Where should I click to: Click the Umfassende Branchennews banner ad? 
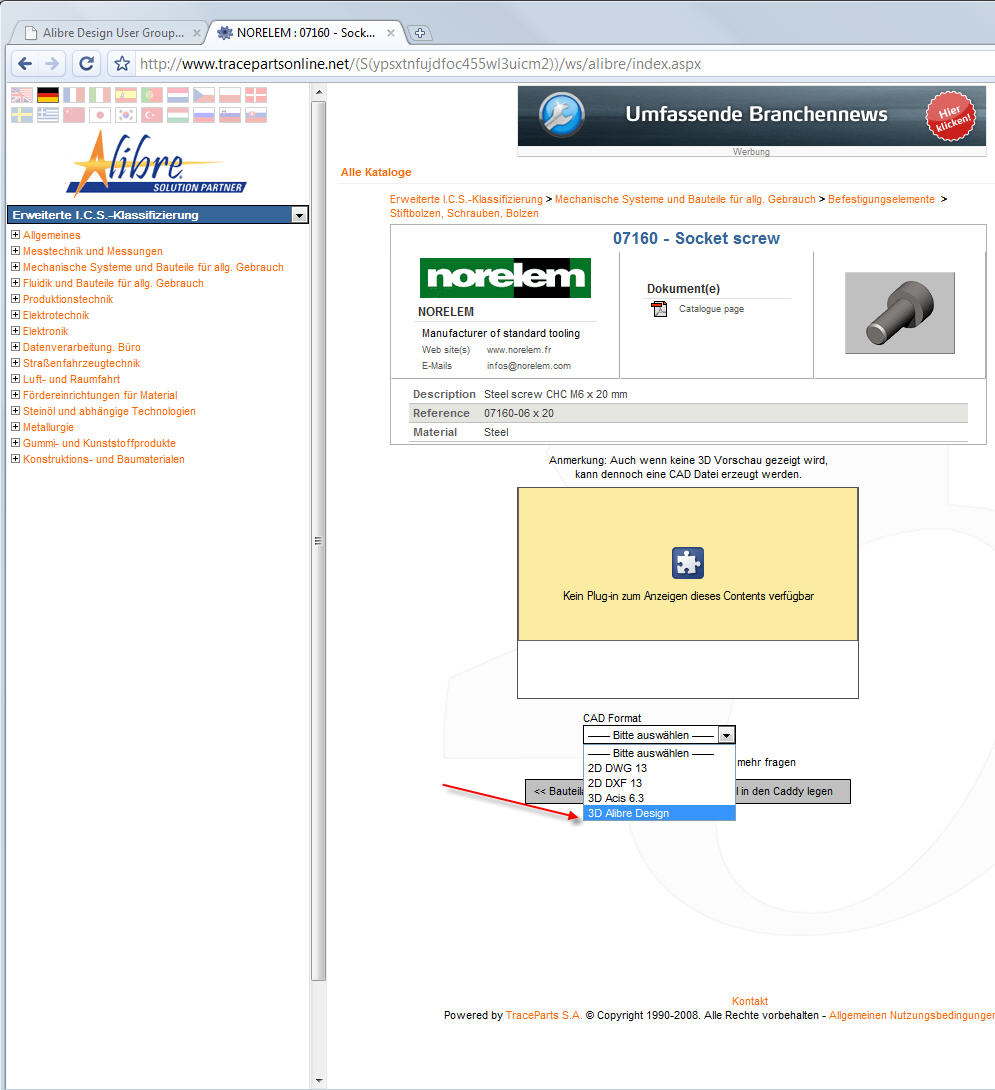point(752,116)
